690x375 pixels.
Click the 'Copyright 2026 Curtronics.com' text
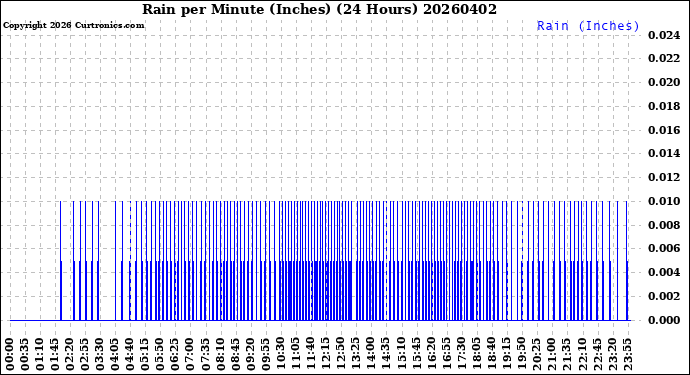tap(73, 25)
